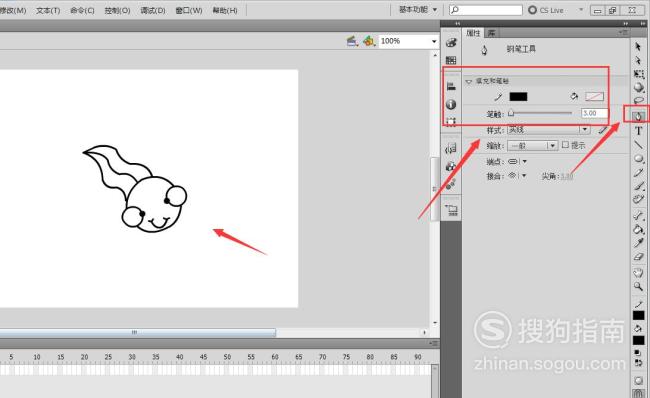The width and height of the screenshot is (650, 398).
Task: Open the 调试(D) menu
Action: [153, 10]
